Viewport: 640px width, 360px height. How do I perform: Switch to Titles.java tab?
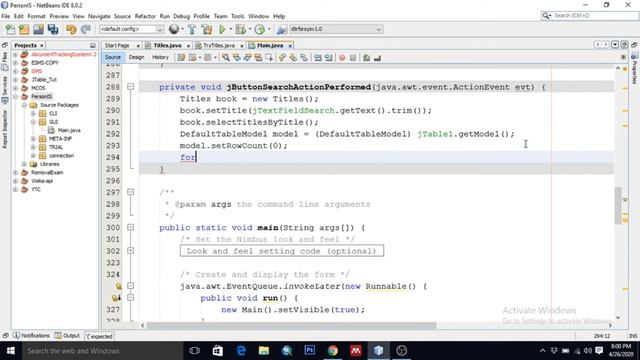pos(167,45)
